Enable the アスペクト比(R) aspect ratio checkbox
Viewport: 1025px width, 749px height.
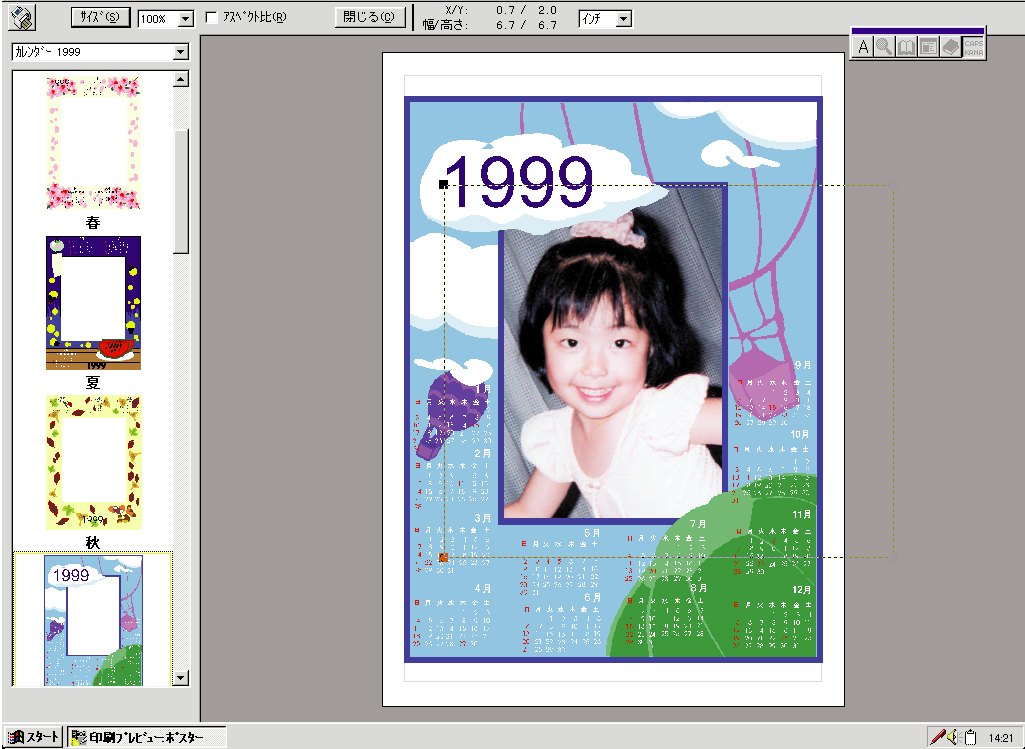click(x=211, y=18)
